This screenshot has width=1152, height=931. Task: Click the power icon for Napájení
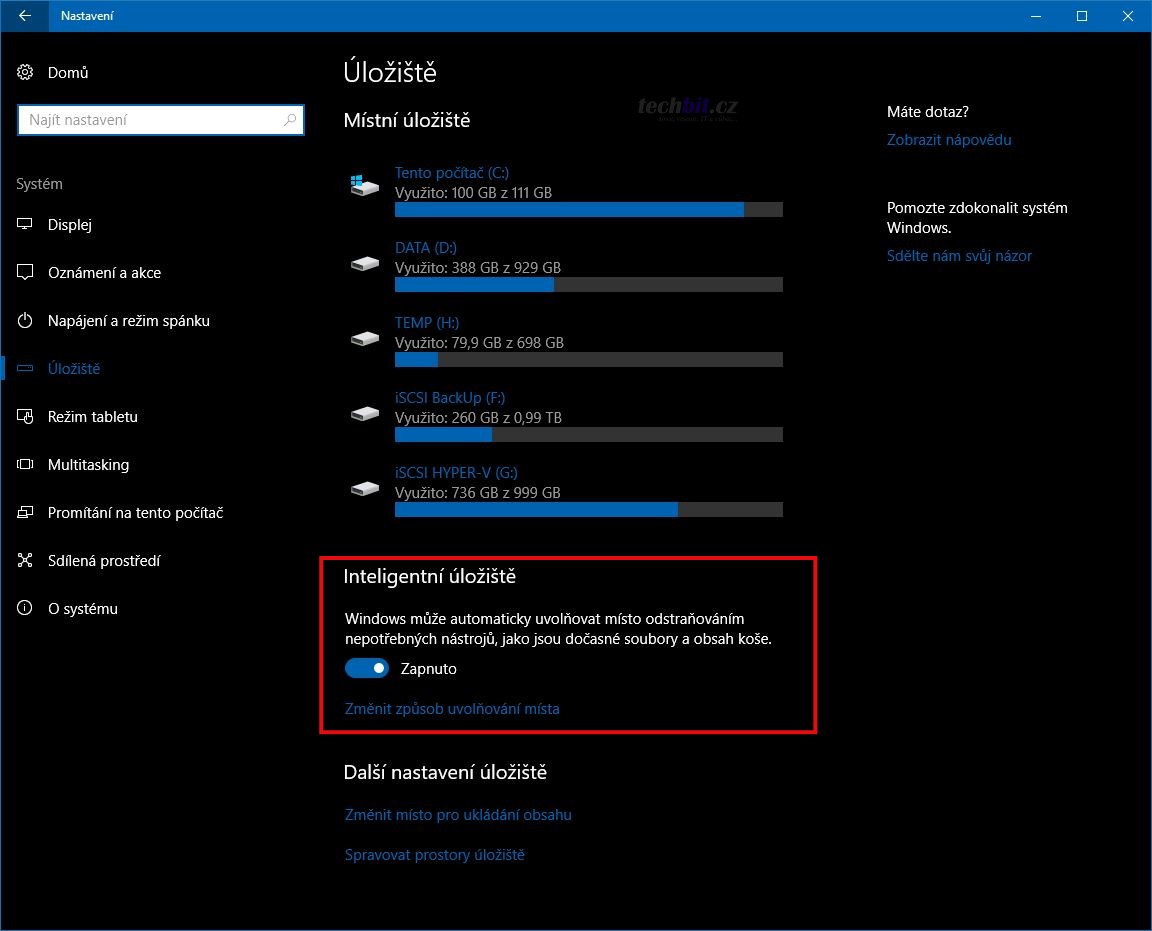[x=25, y=320]
